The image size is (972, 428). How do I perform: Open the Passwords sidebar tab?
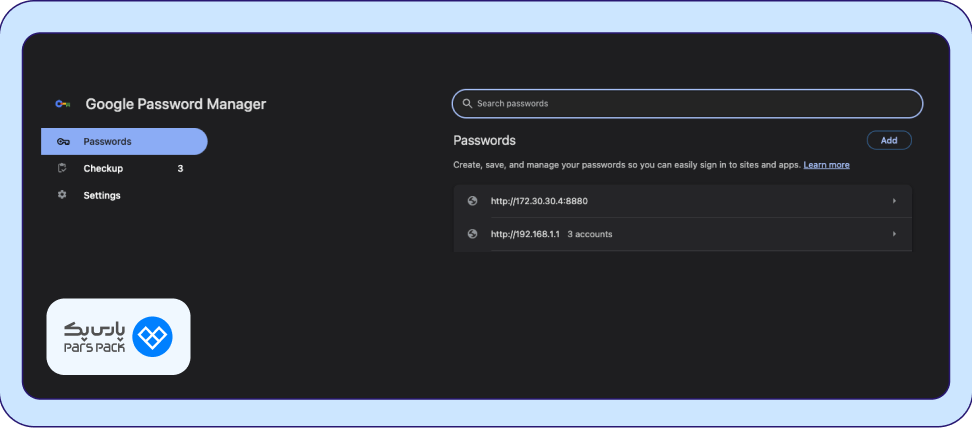point(124,141)
